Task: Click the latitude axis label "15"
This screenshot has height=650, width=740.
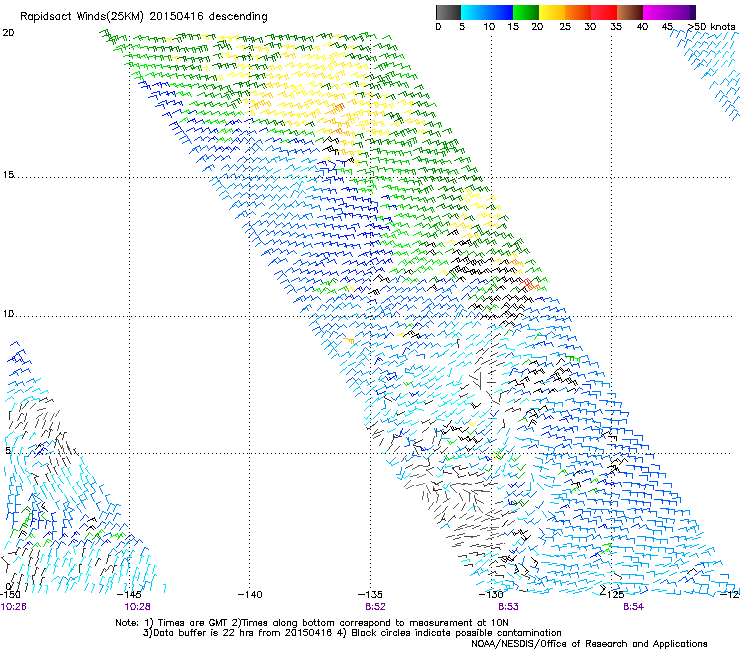Action: coord(8,175)
